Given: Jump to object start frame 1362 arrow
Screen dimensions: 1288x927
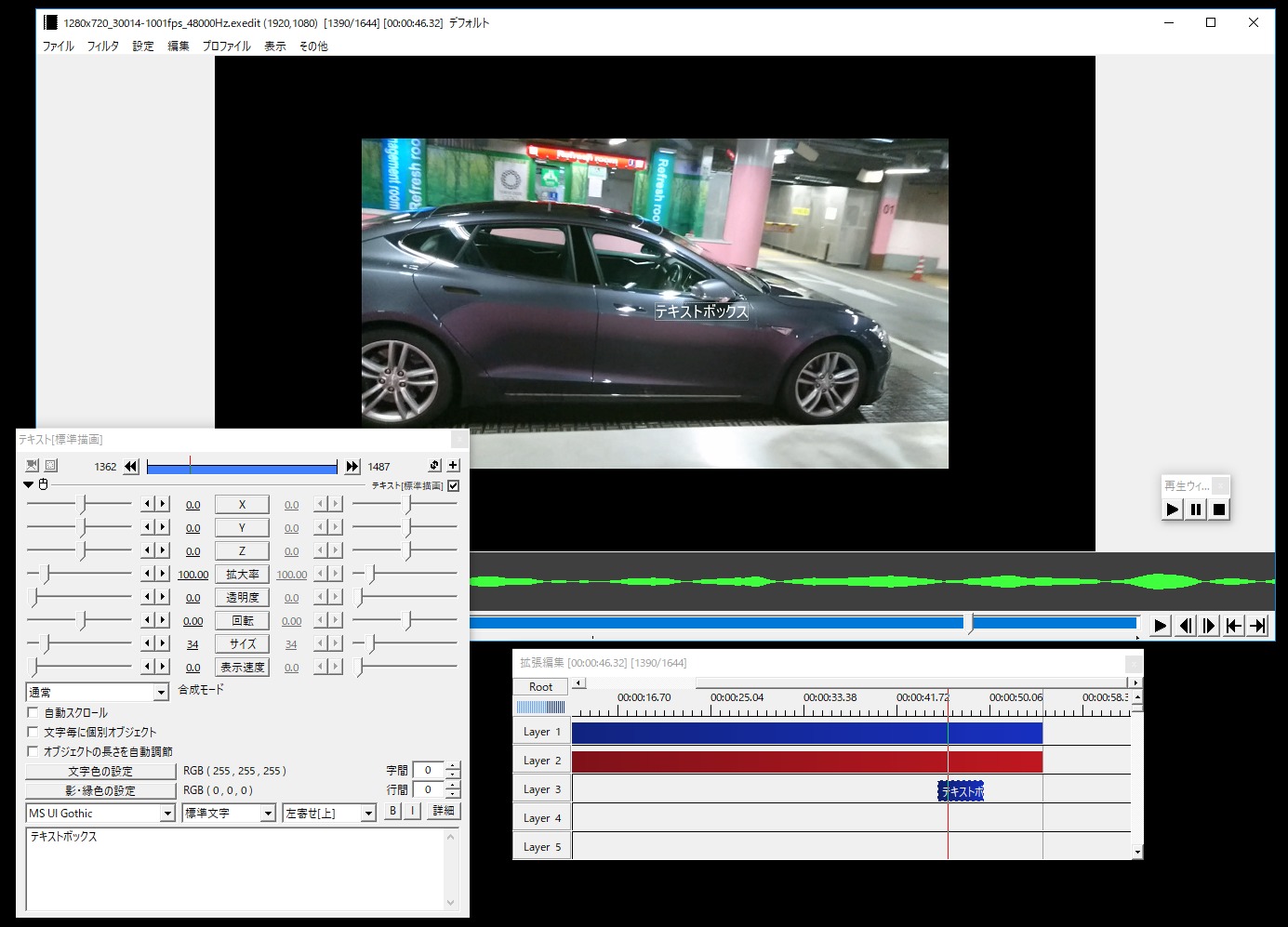Looking at the screenshot, I should [131, 467].
